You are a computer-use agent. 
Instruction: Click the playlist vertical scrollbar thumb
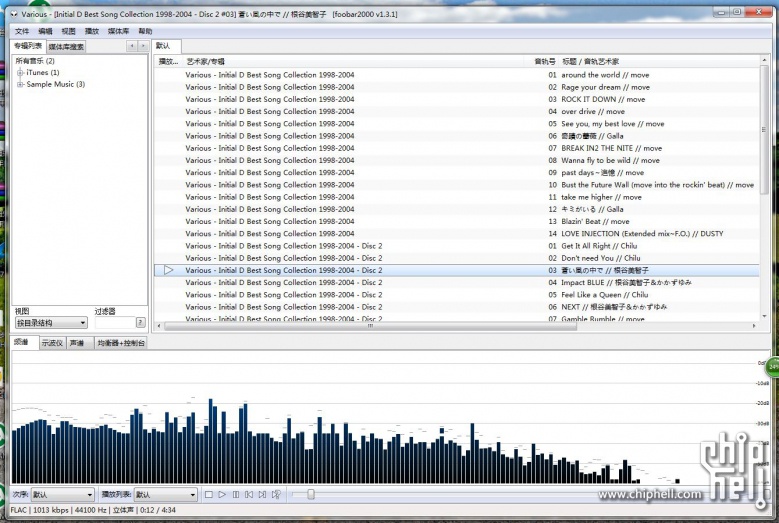[764, 130]
